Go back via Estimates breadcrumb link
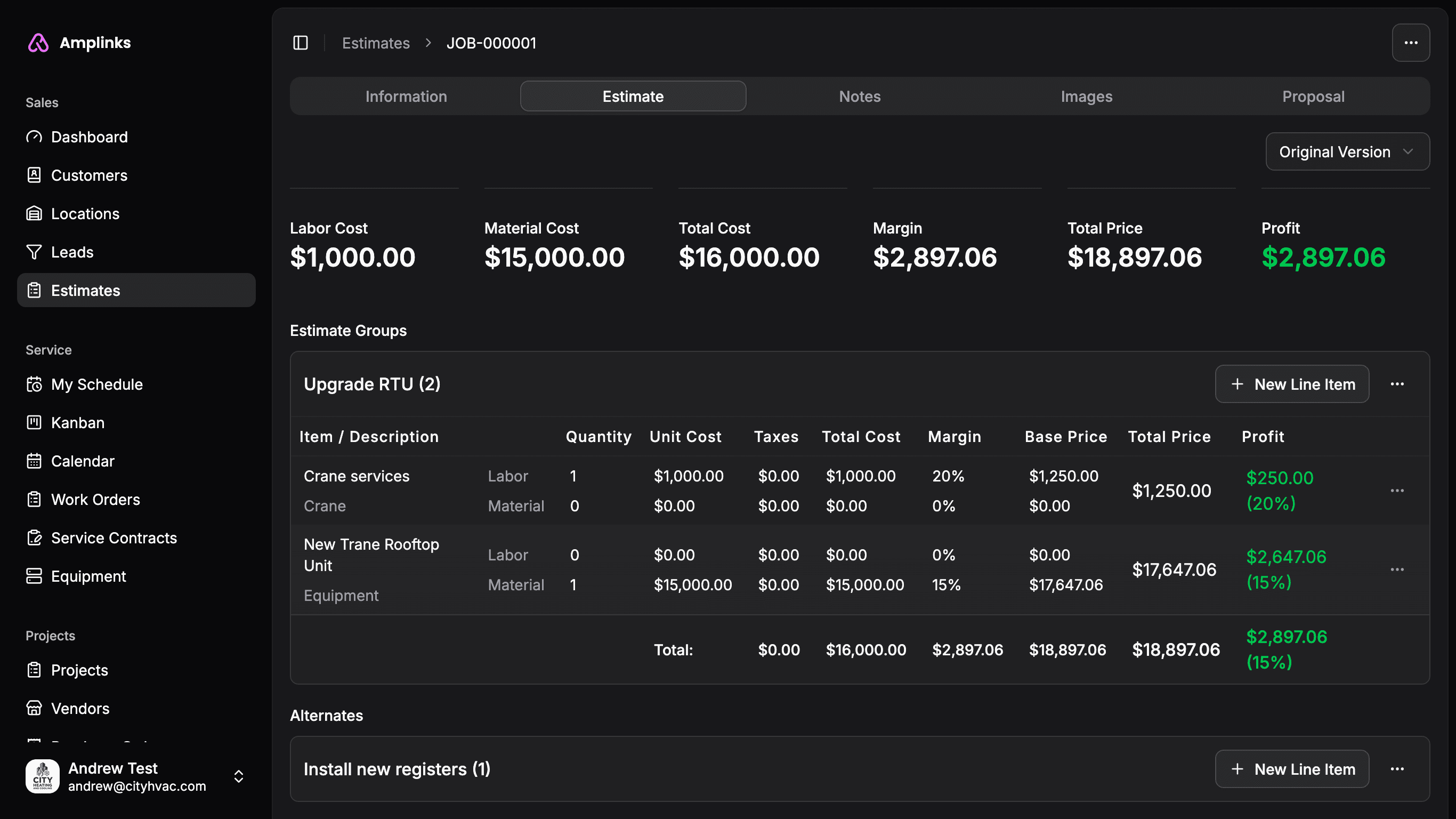Screen dimensions: 1456x819 click(x=375, y=43)
